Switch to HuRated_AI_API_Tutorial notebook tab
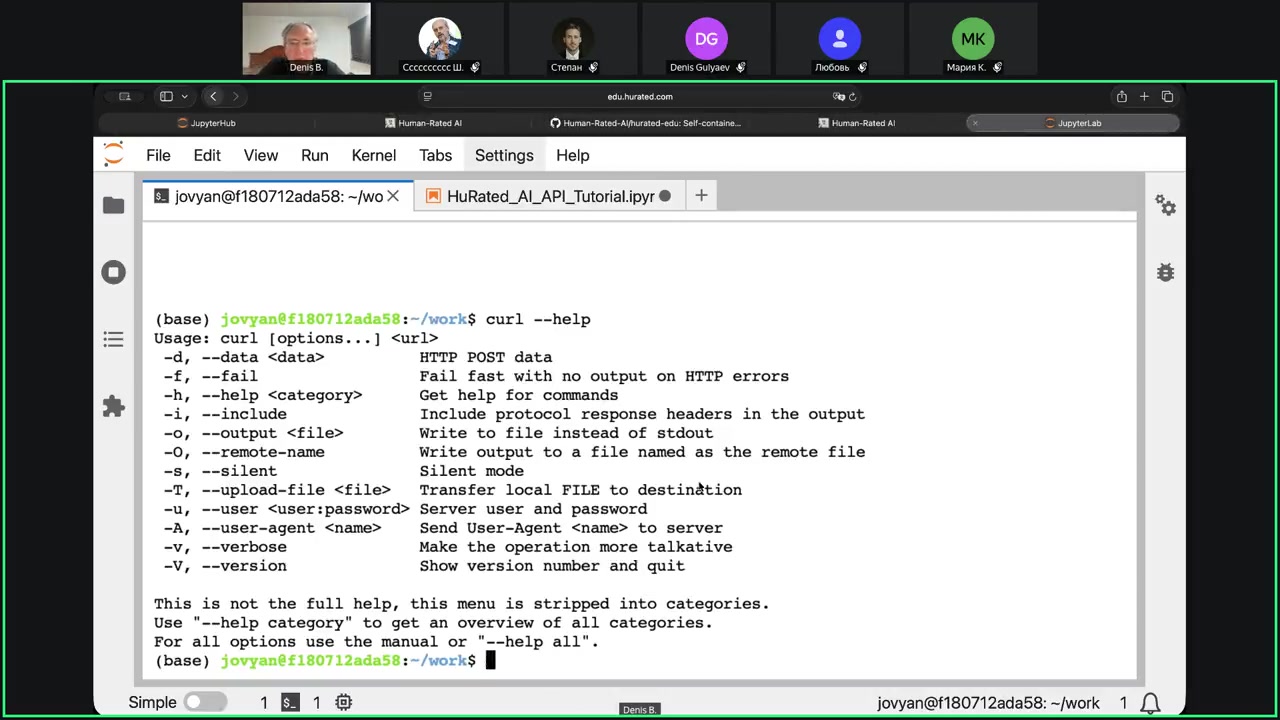This screenshot has height=720, width=1280. pyautogui.click(x=549, y=196)
